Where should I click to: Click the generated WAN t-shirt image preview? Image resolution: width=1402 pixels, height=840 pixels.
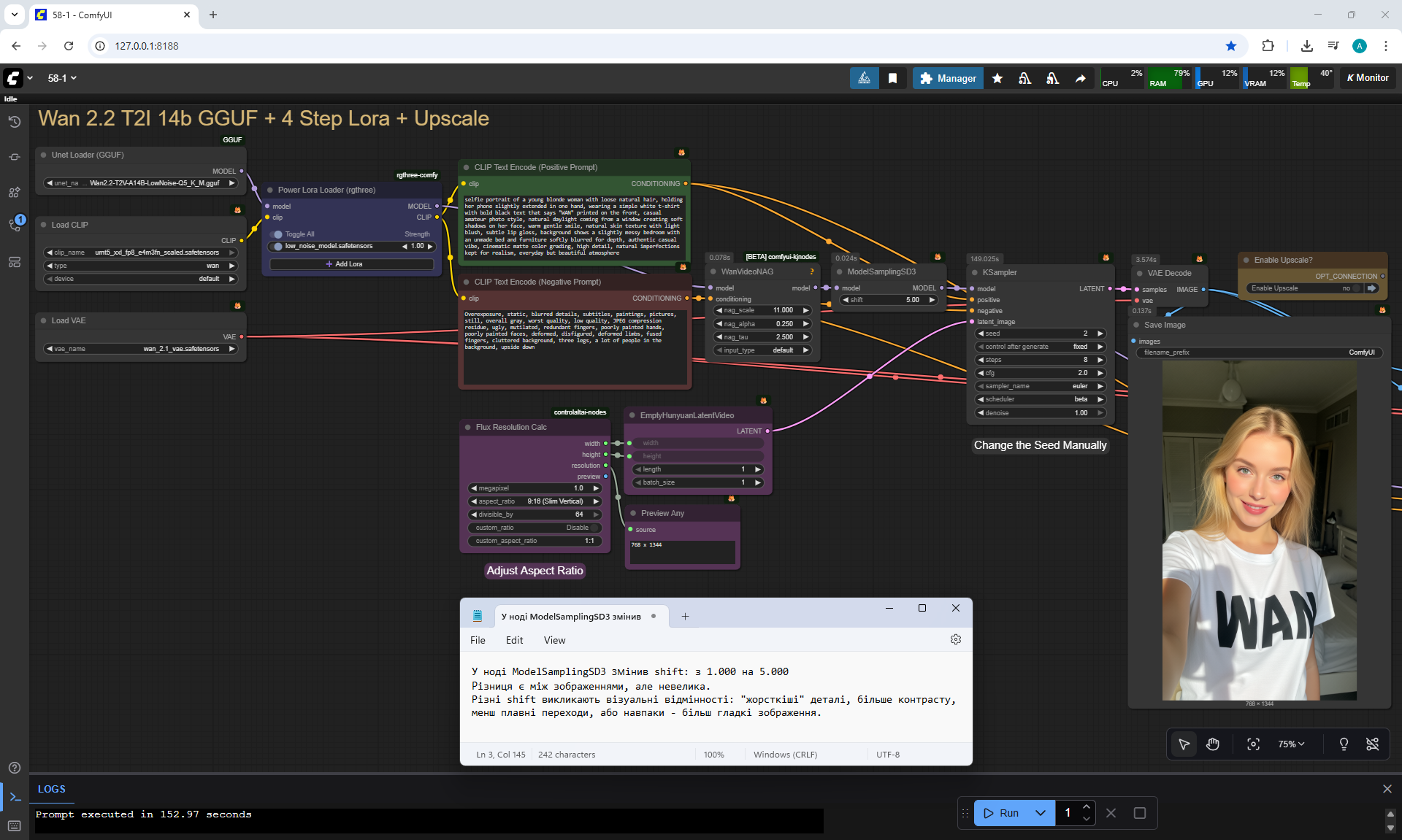click(x=1259, y=531)
